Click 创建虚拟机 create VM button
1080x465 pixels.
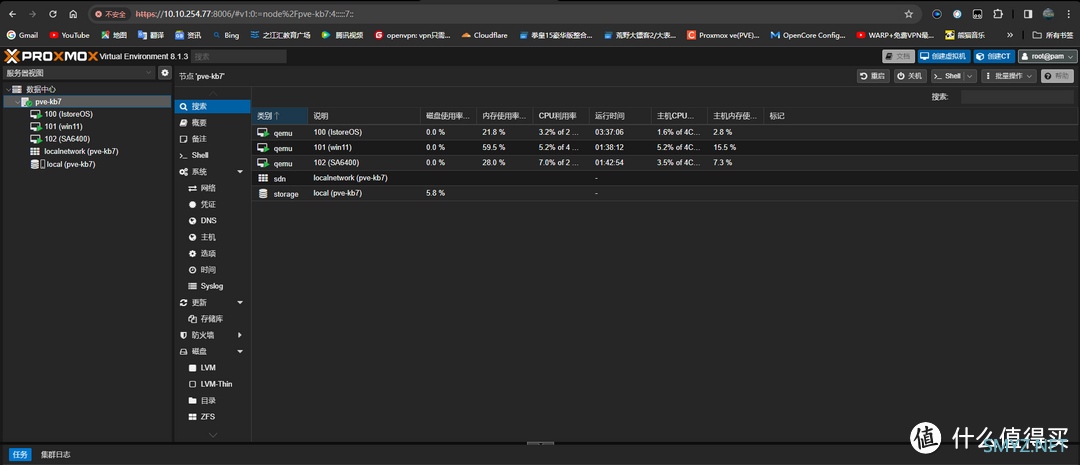(x=944, y=56)
